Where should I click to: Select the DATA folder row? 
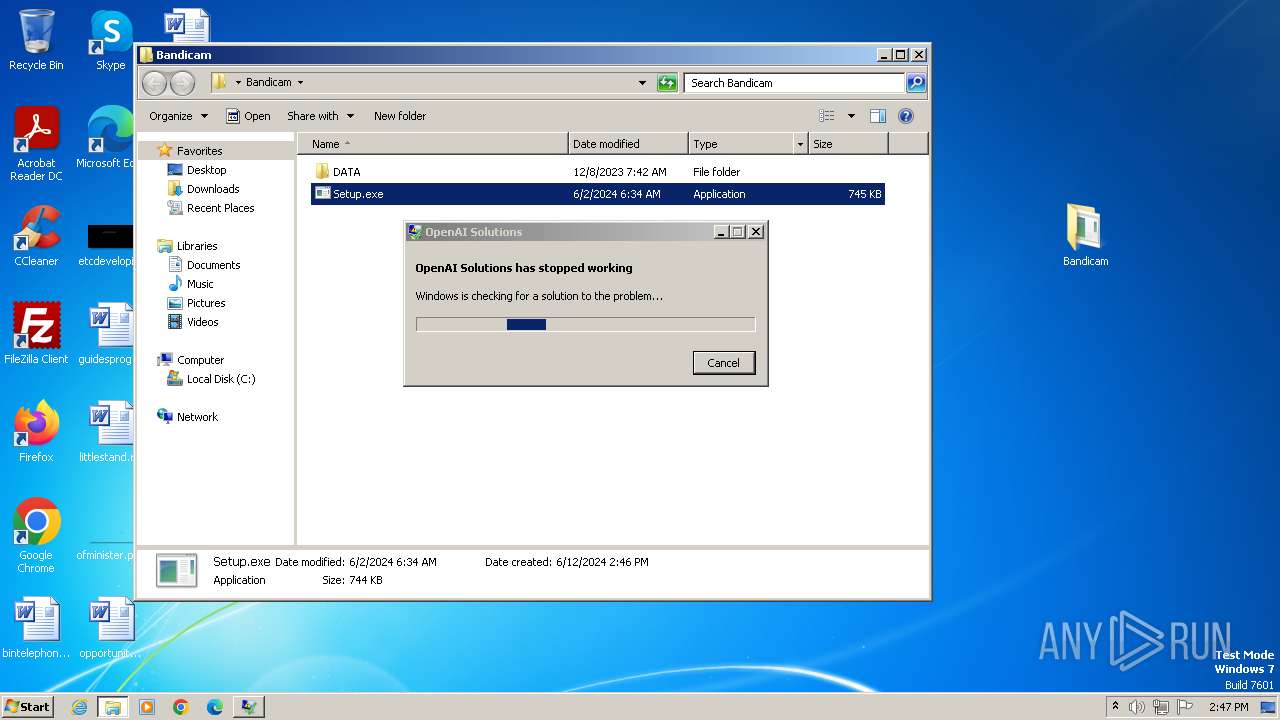(598, 172)
